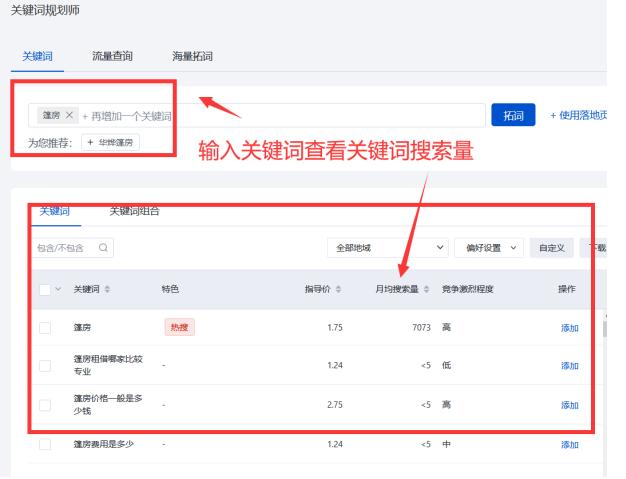
Task: Click 添加 for 篷房价格一般是多少钱
Action: (569, 405)
